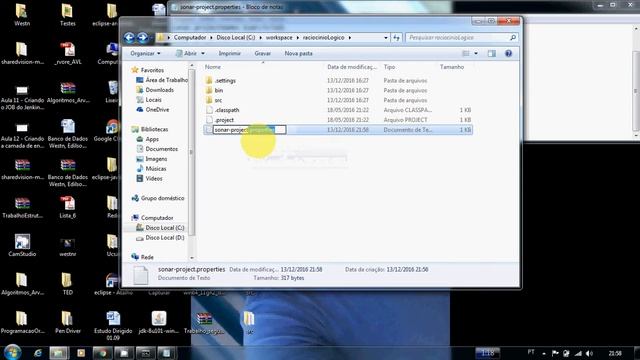Open Documentos library in the navigation pane

point(162,149)
